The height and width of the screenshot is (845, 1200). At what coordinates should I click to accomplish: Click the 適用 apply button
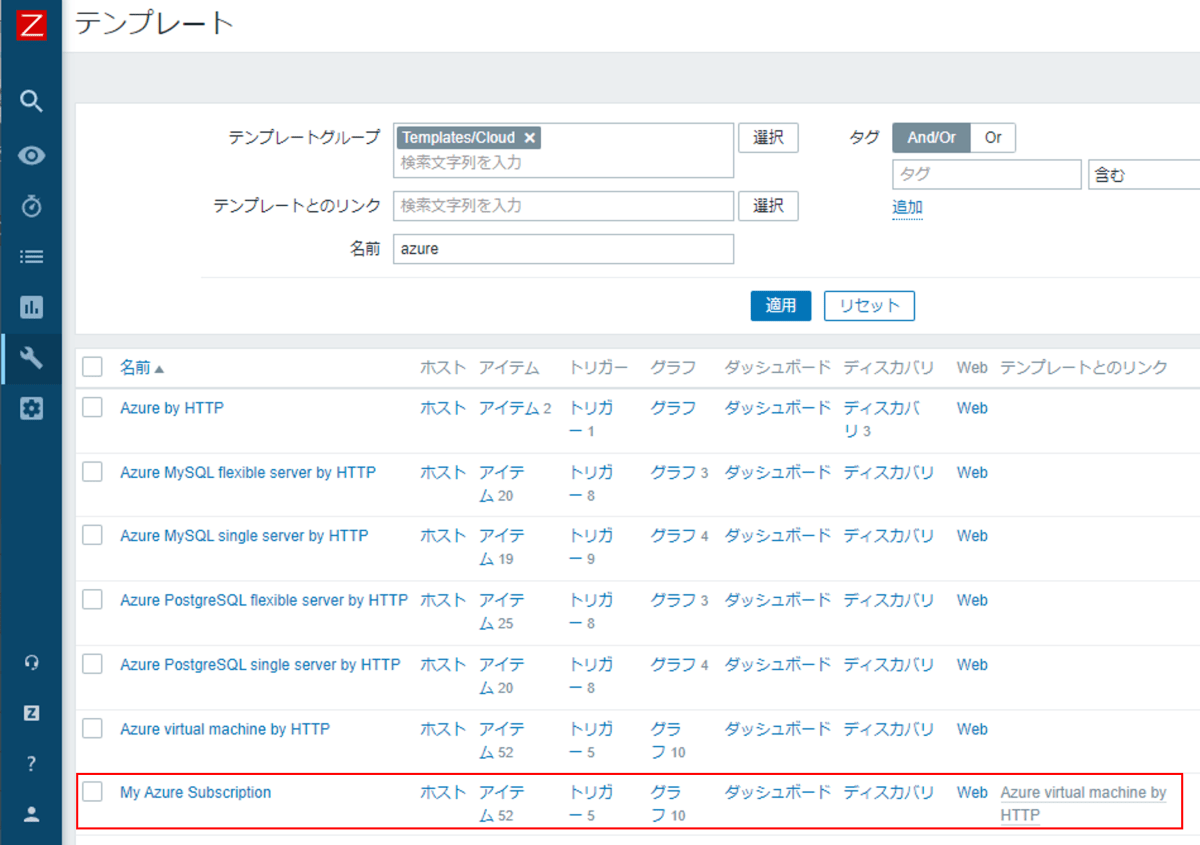[x=780, y=306]
